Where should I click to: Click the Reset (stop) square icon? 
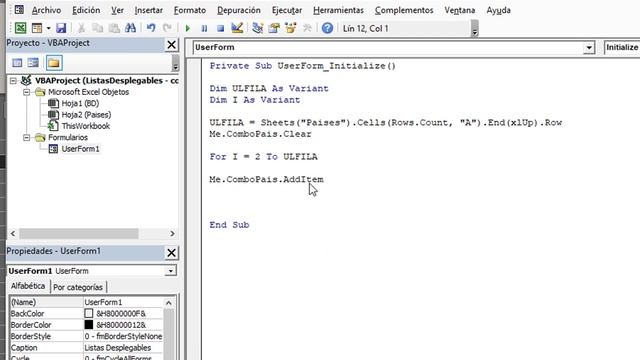coord(220,28)
